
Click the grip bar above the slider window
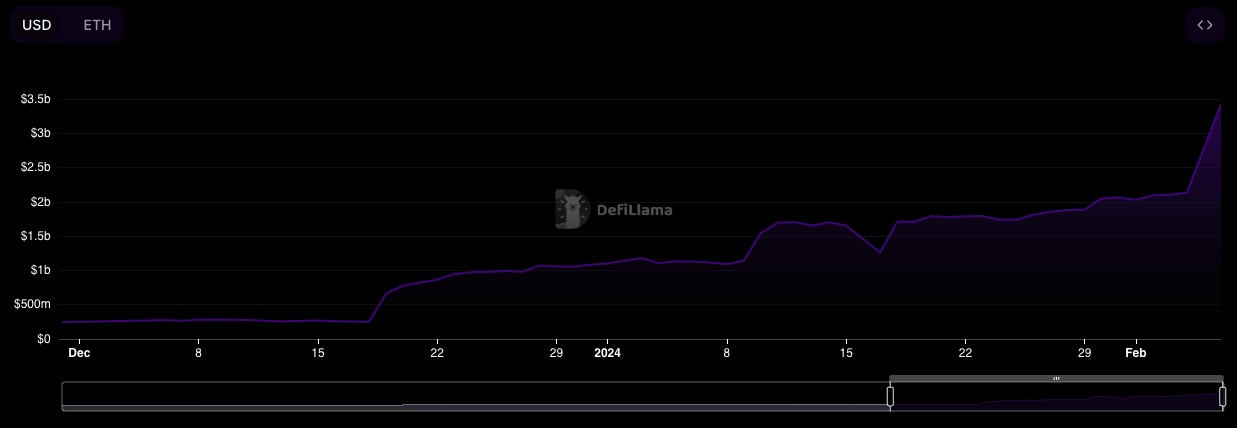point(1056,378)
